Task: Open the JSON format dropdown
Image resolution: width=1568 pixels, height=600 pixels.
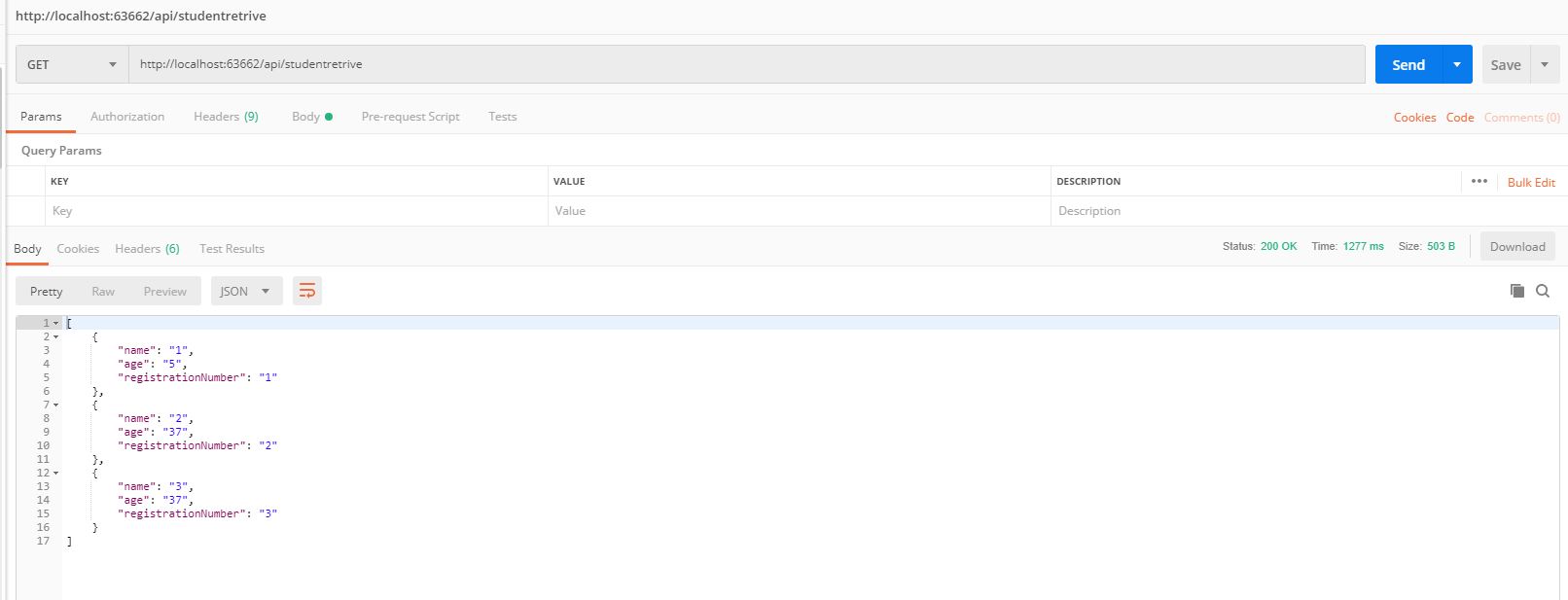Action: [246, 291]
